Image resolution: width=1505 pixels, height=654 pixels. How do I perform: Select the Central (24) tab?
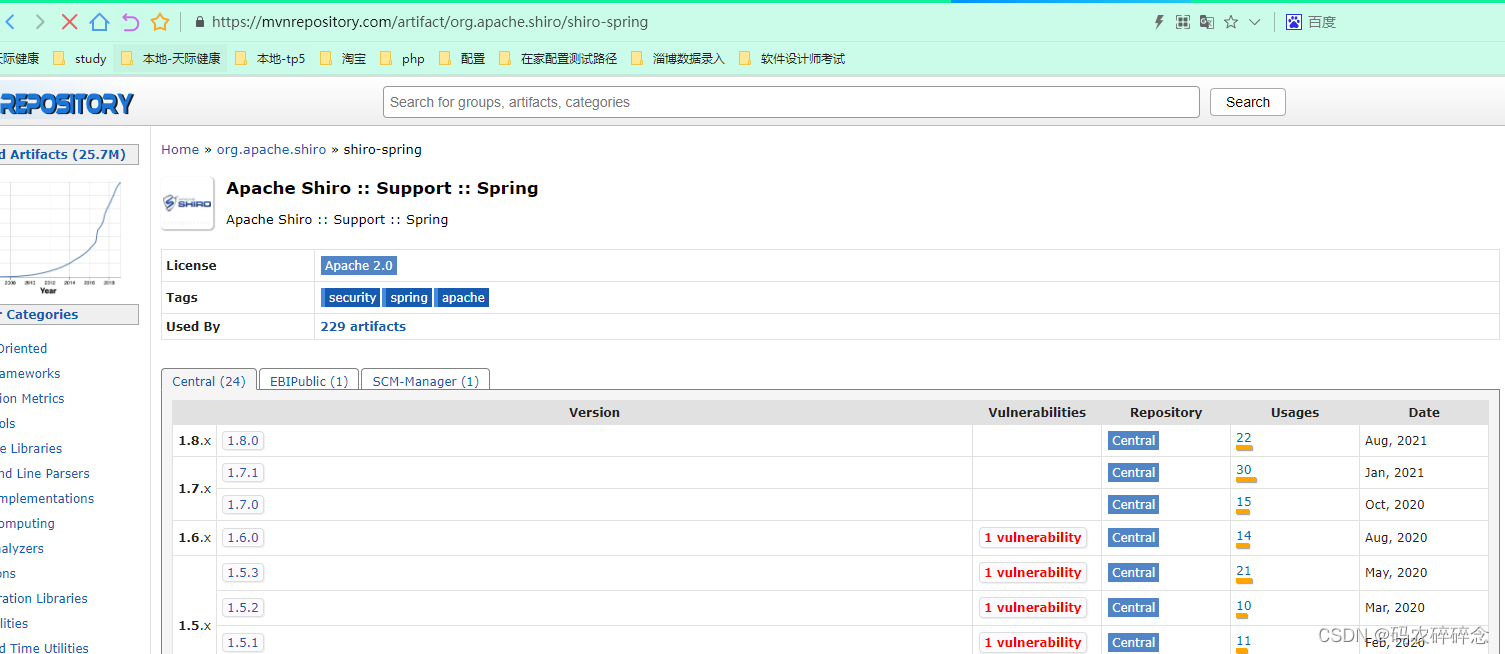click(x=209, y=381)
